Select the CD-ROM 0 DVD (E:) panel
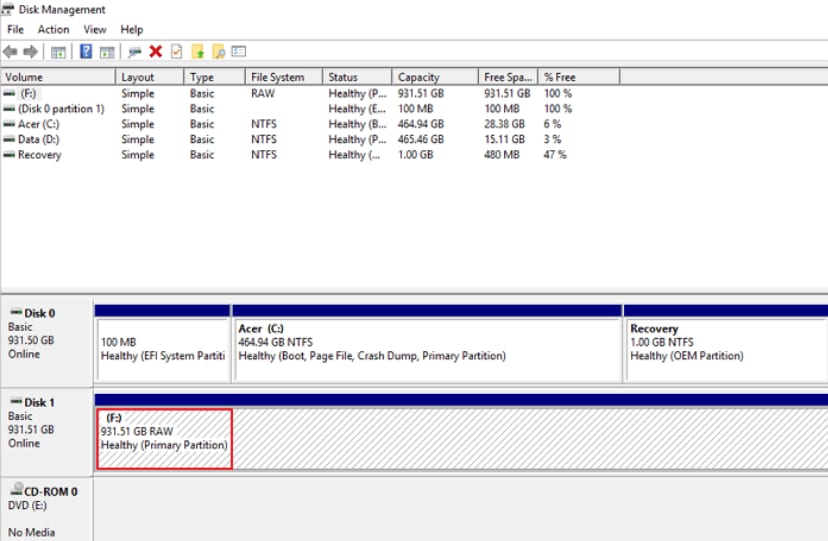The height and width of the screenshot is (541, 828). point(47,510)
